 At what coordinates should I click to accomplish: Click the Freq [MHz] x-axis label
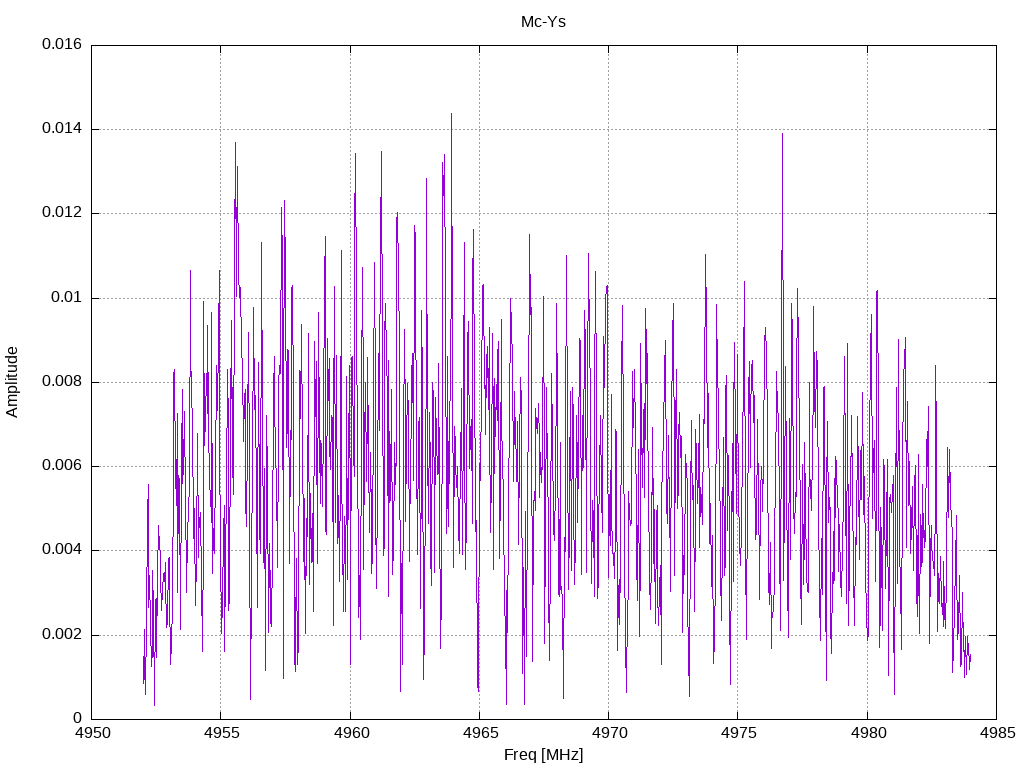543,755
